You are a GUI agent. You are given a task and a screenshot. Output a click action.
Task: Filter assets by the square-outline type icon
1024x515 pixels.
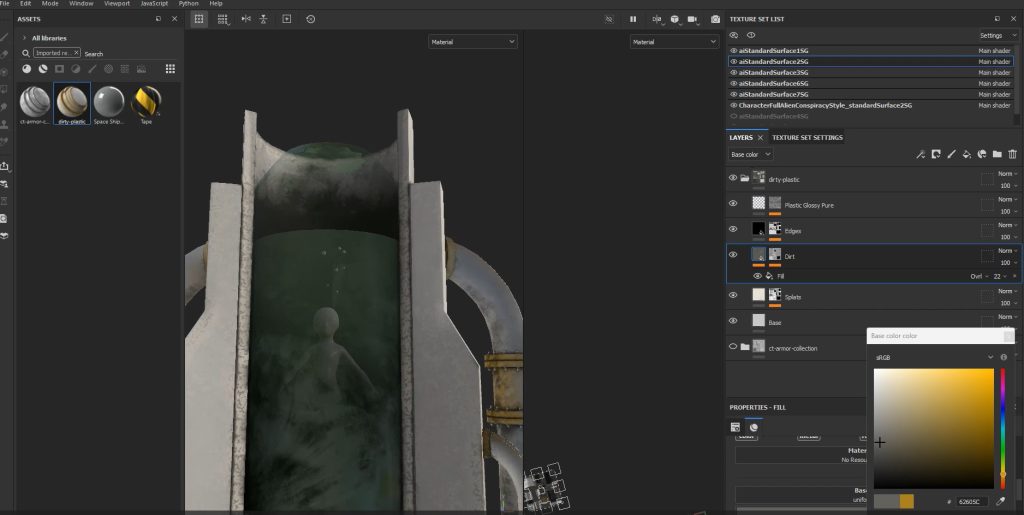tap(59, 69)
